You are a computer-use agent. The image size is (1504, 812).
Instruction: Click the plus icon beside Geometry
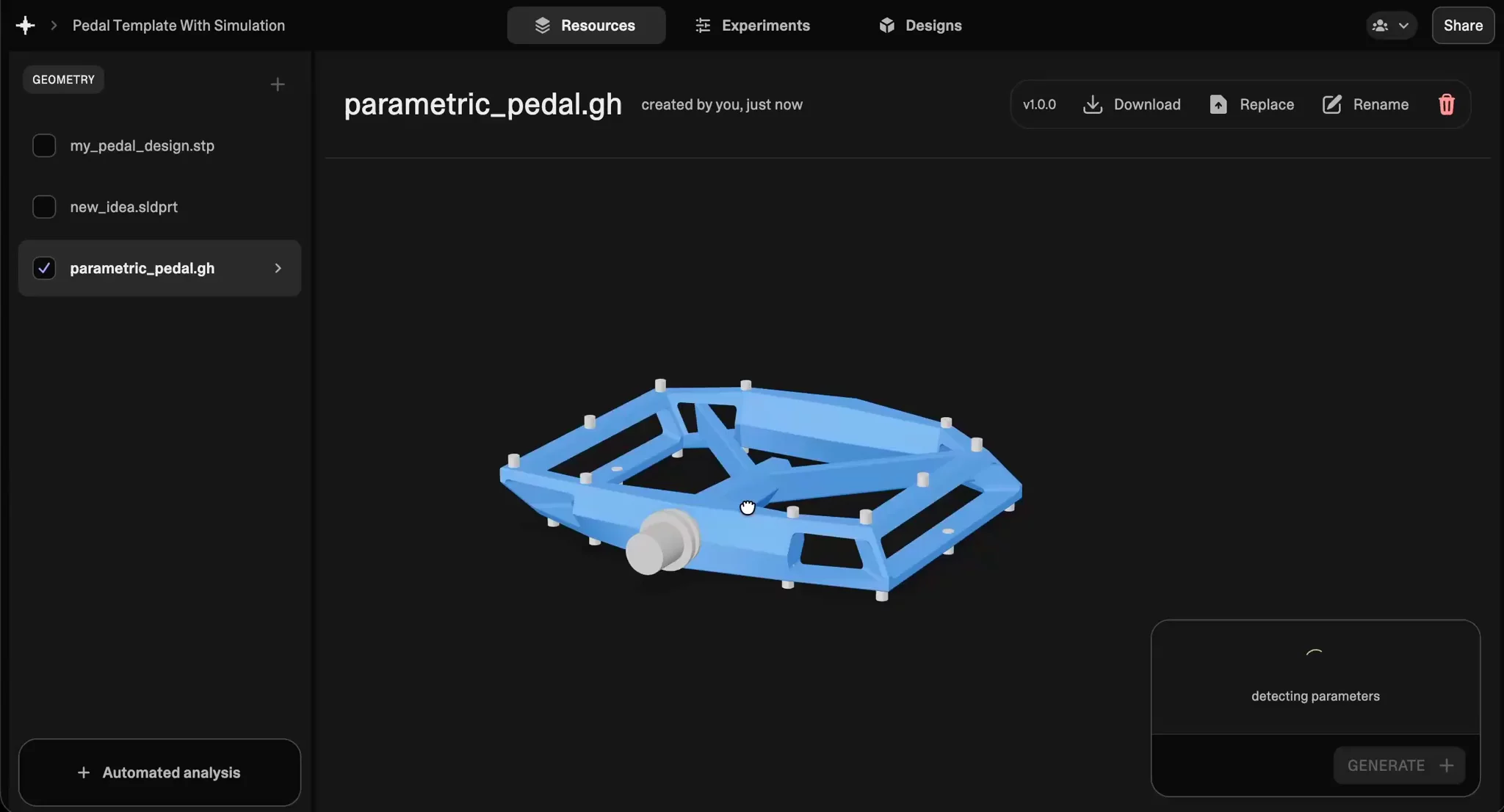tap(277, 85)
